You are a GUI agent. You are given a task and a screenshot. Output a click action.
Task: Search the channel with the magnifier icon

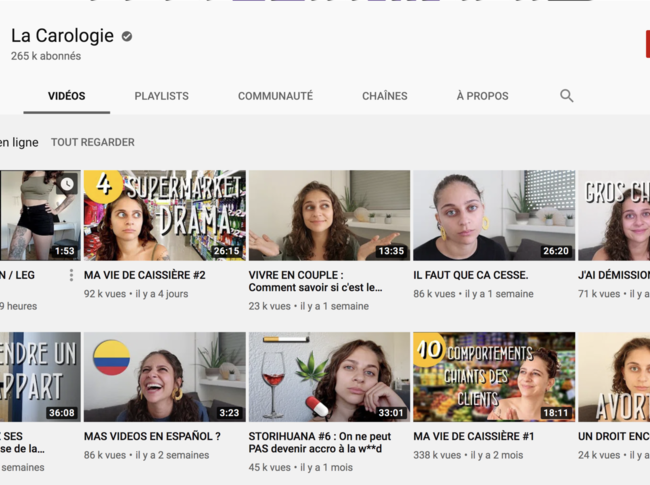566,96
